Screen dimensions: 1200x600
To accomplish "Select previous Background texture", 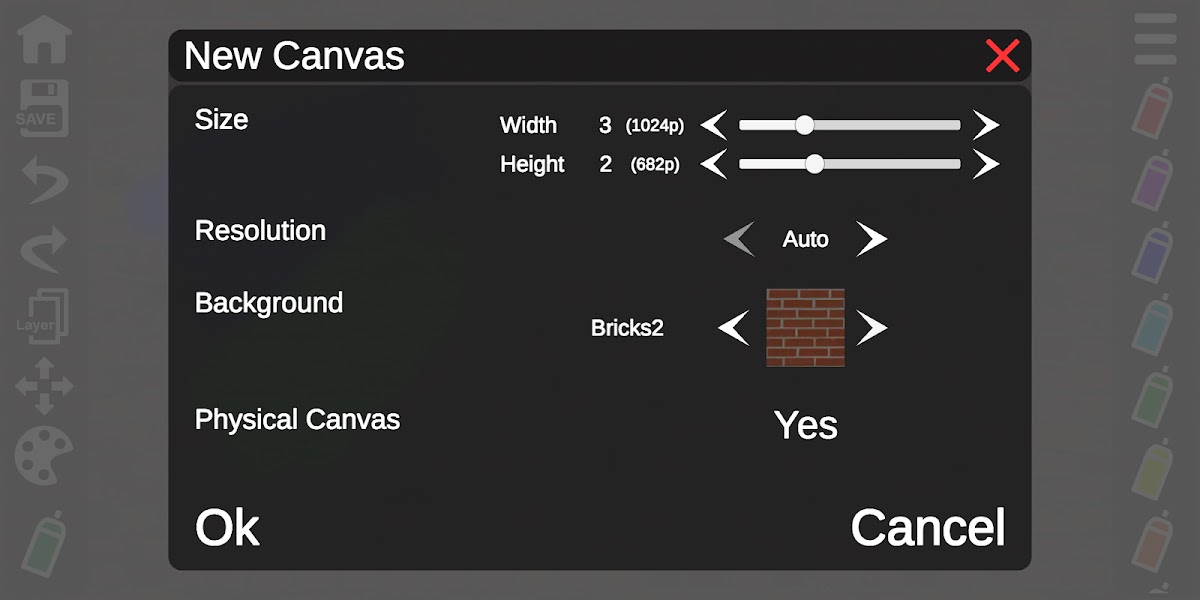I will [x=733, y=327].
